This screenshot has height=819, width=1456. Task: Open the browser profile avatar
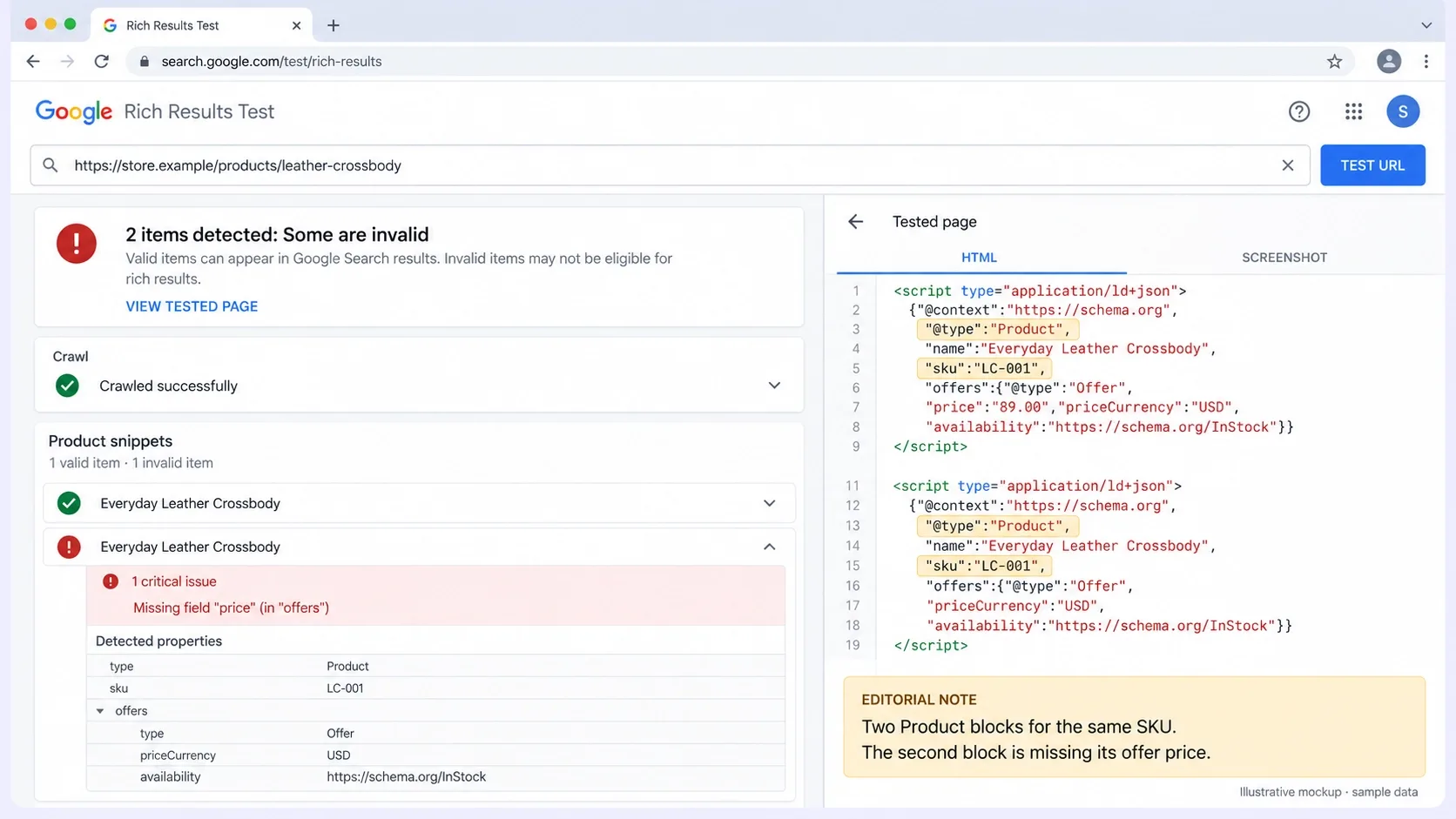point(1389,61)
